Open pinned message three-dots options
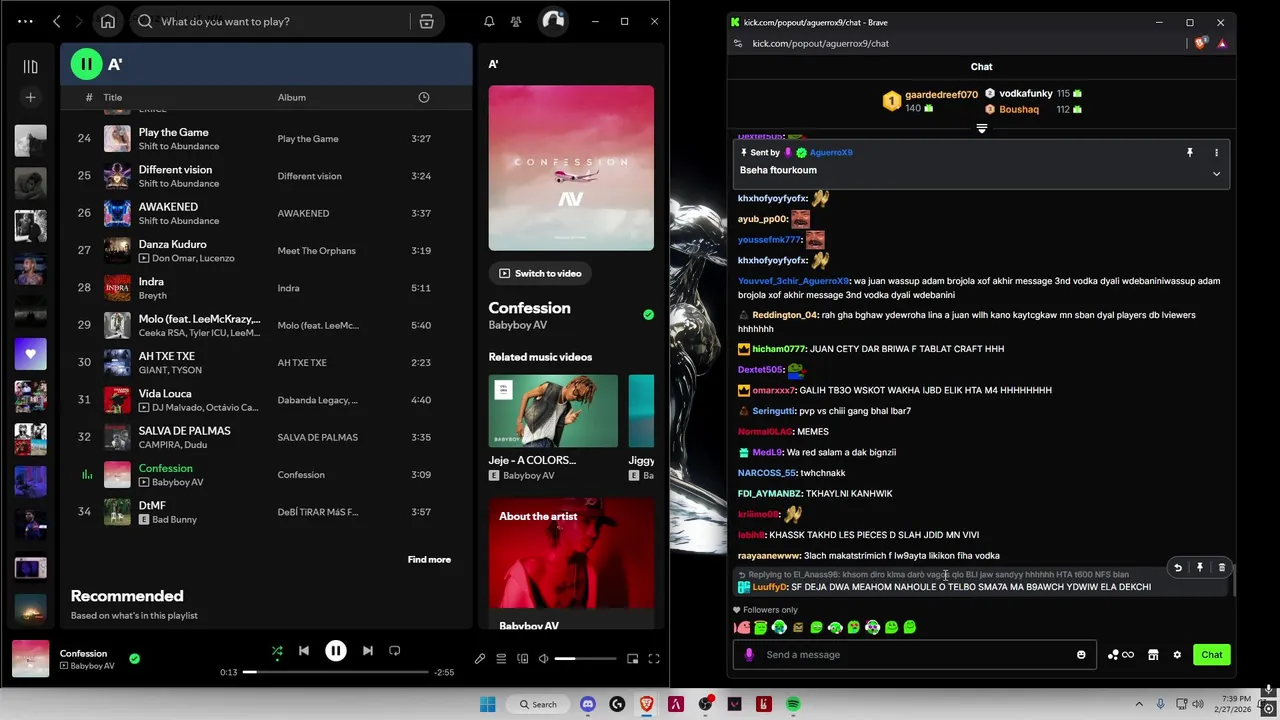Image resolution: width=1280 pixels, height=720 pixels. (x=1216, y=152)
